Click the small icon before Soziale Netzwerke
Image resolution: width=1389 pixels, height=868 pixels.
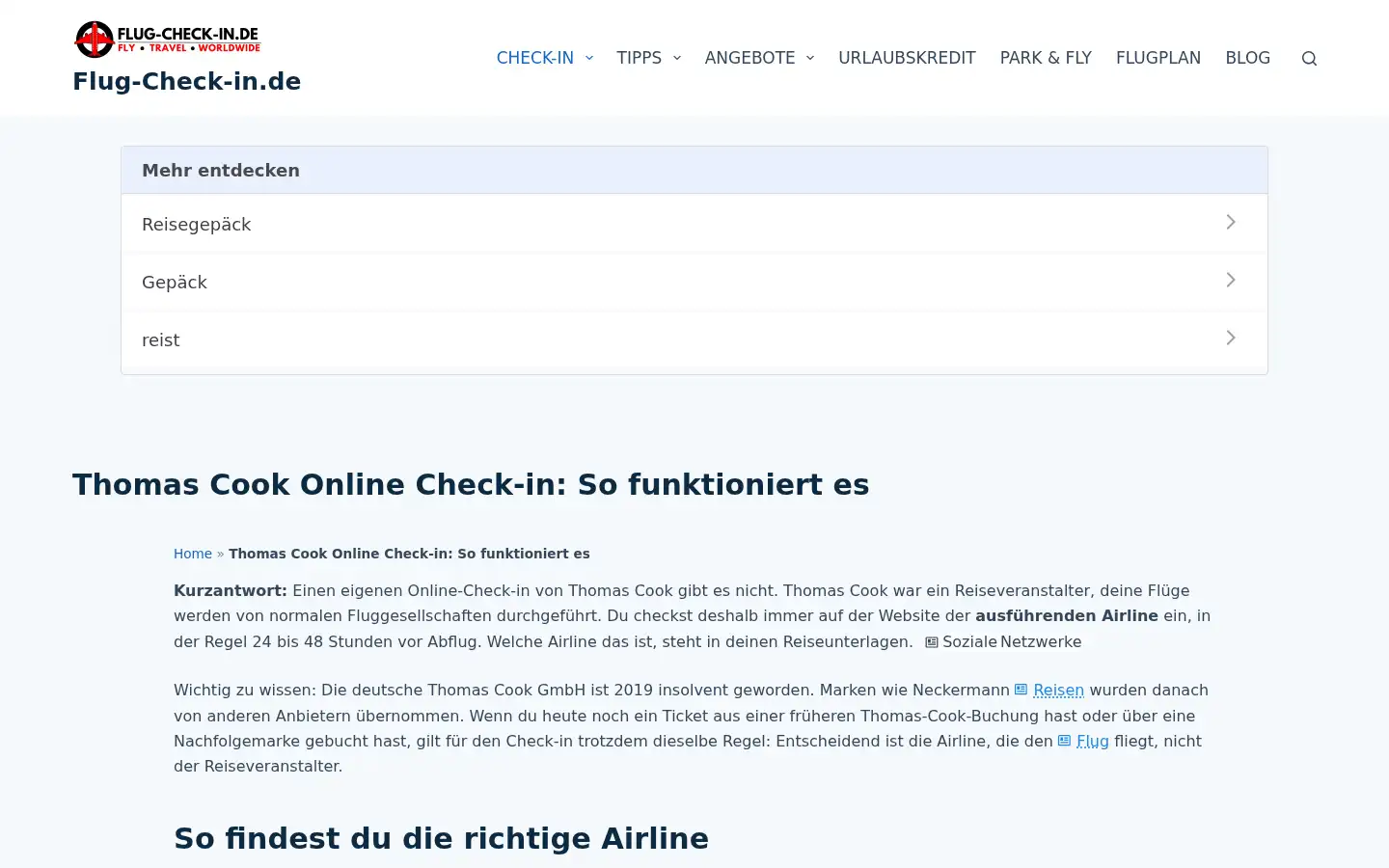[x=932, y=642]
